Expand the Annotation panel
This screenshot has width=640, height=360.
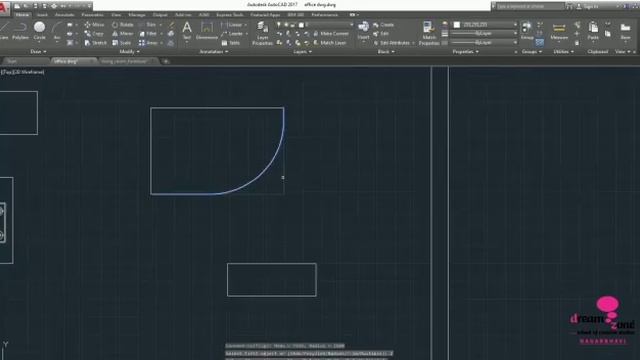click(213, 52)
